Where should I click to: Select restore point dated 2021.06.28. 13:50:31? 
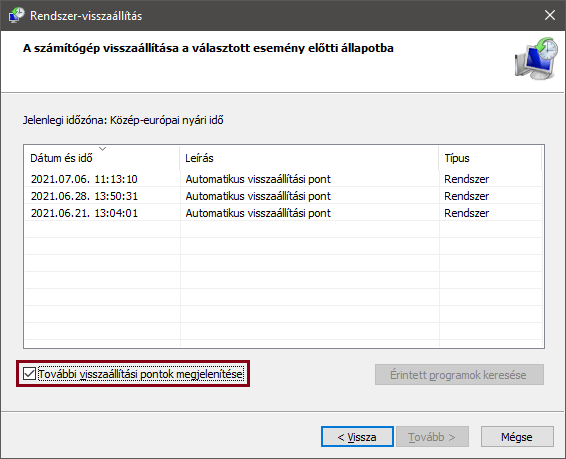tap(283, 196)
